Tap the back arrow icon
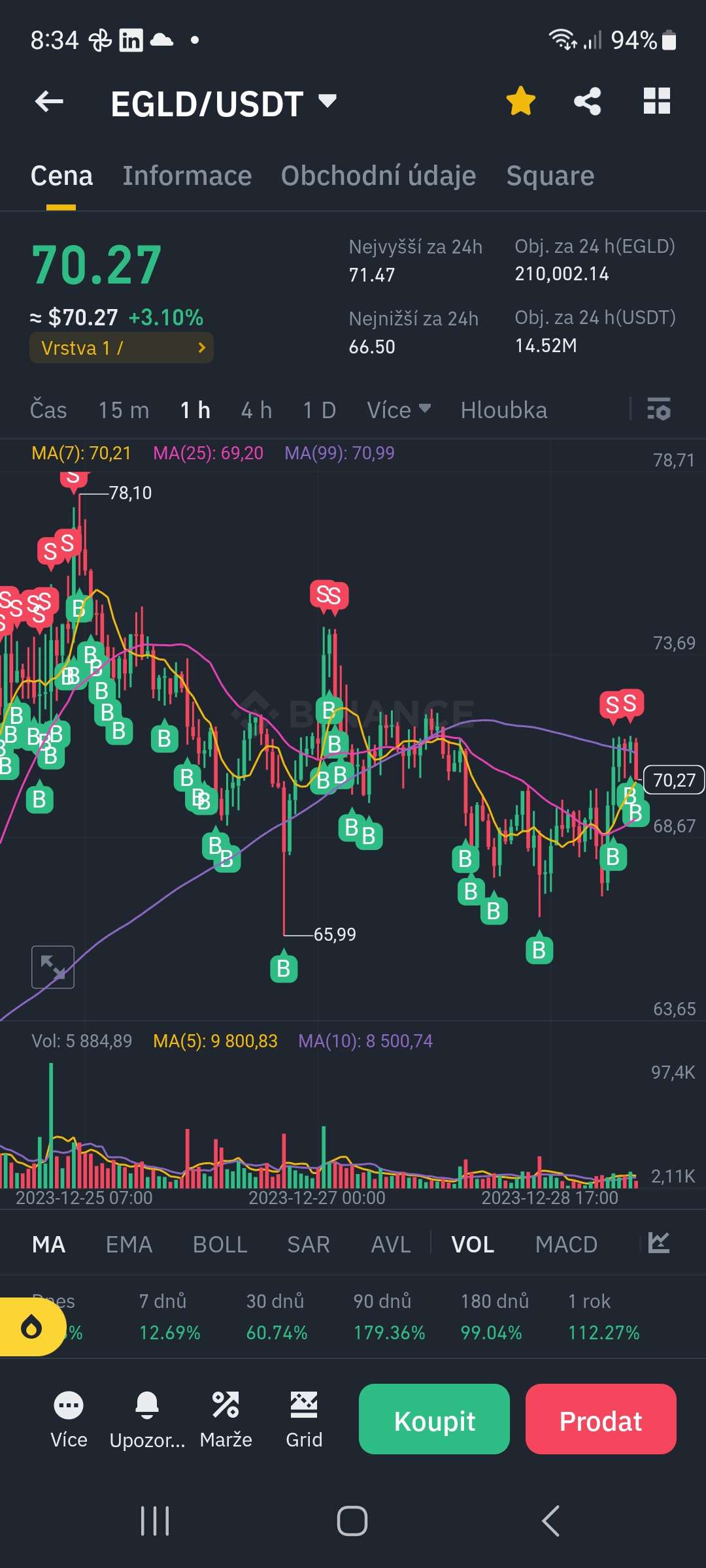 tap(49, 102)
